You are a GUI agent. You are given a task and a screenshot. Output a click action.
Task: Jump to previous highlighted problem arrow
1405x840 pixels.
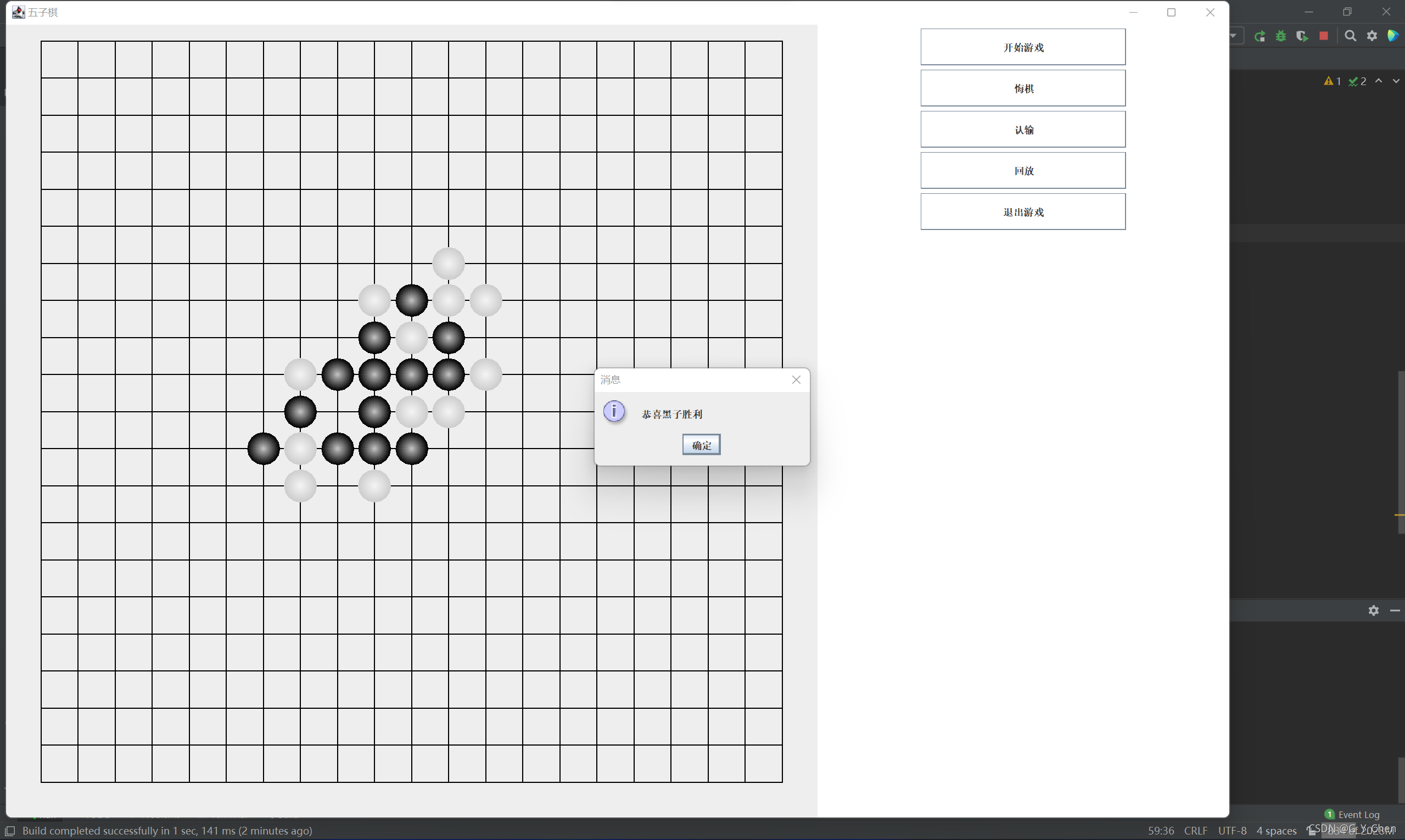coord(1379,81)
